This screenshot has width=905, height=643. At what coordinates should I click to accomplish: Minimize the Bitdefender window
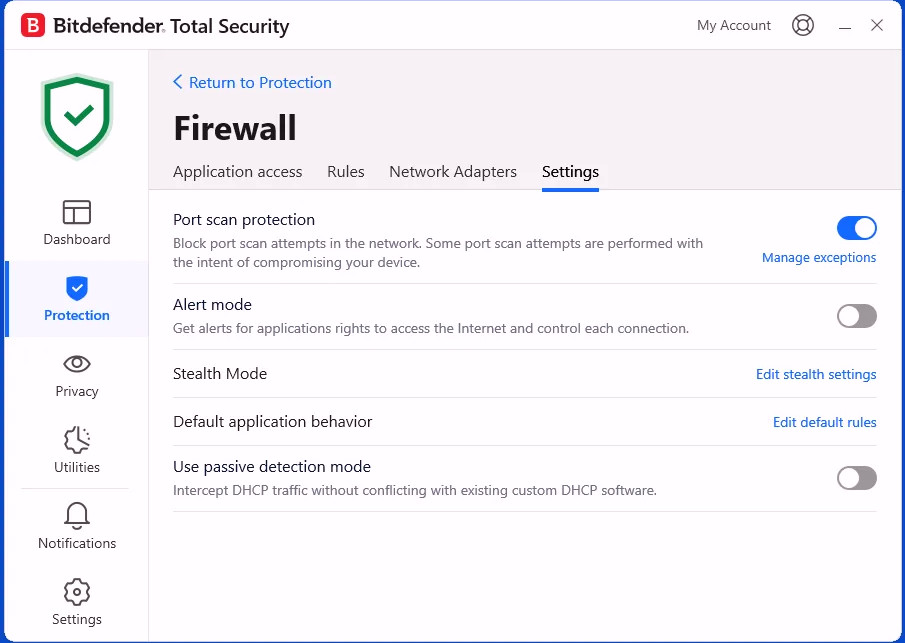[845, 26]
